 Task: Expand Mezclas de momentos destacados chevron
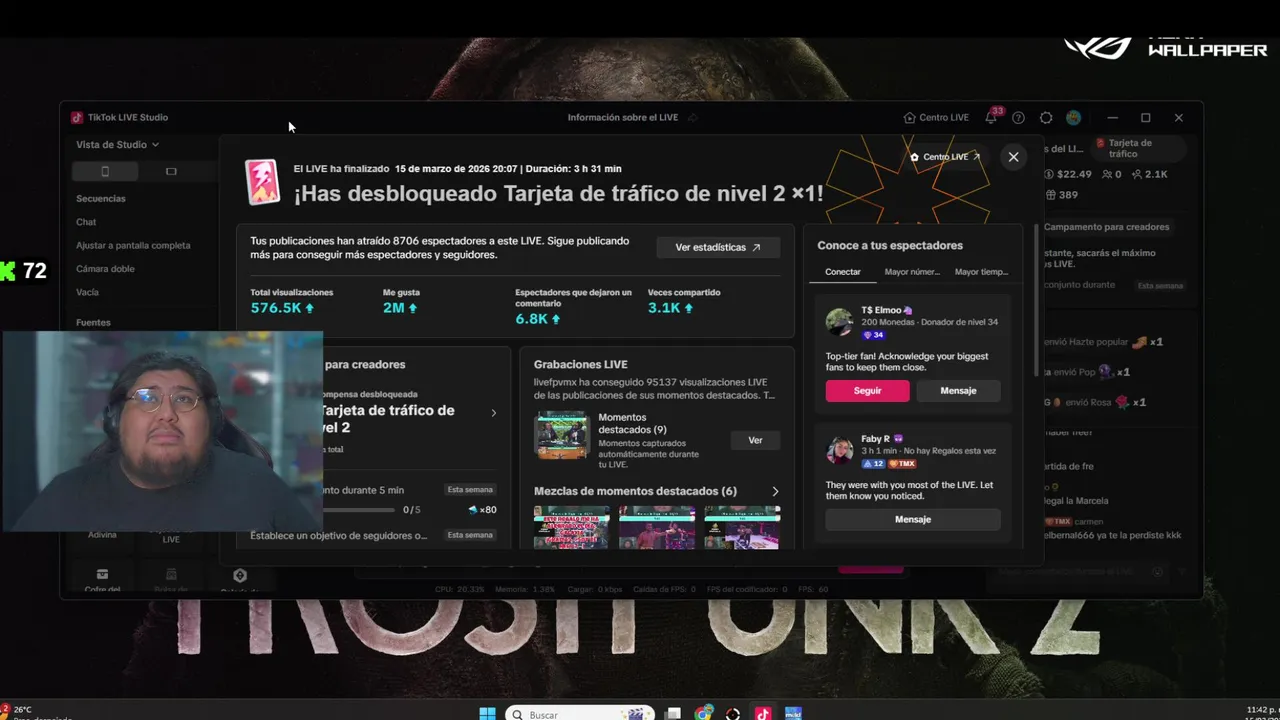(775, 491)
